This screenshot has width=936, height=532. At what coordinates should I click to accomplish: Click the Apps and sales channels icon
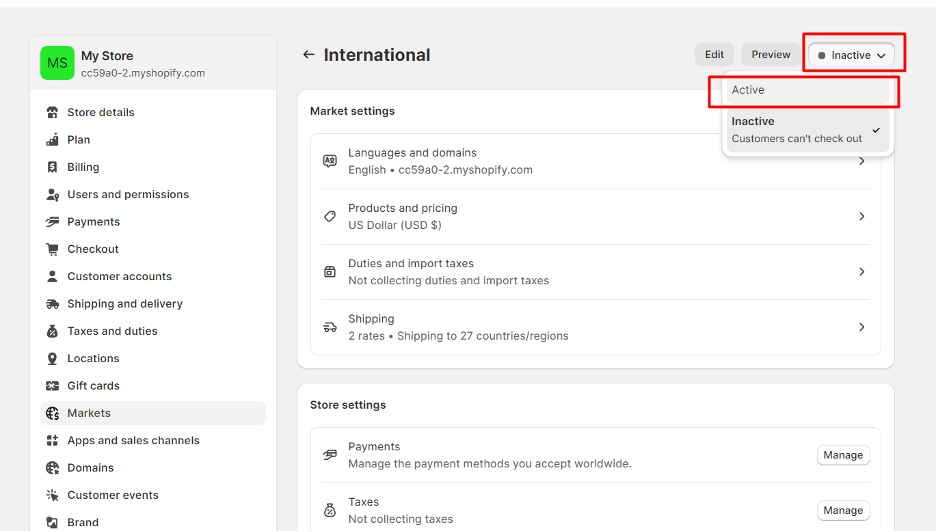(x=53, y=441)
